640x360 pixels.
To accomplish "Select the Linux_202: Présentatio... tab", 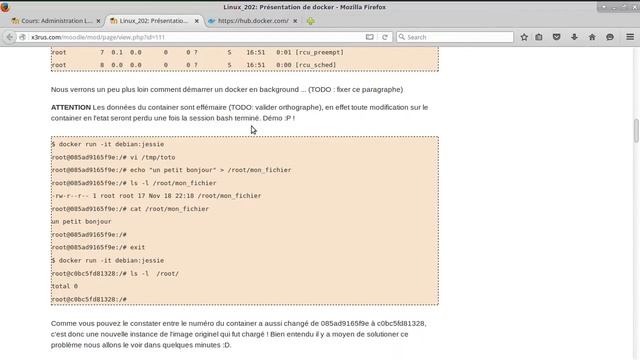I will coord(154,21).
